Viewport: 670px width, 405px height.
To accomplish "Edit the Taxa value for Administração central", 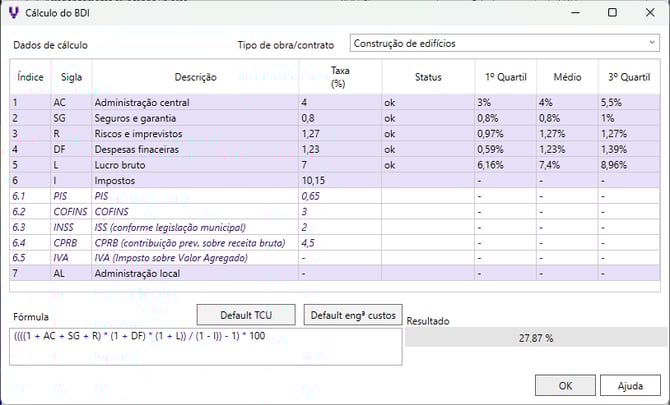I will click(337, 102).
